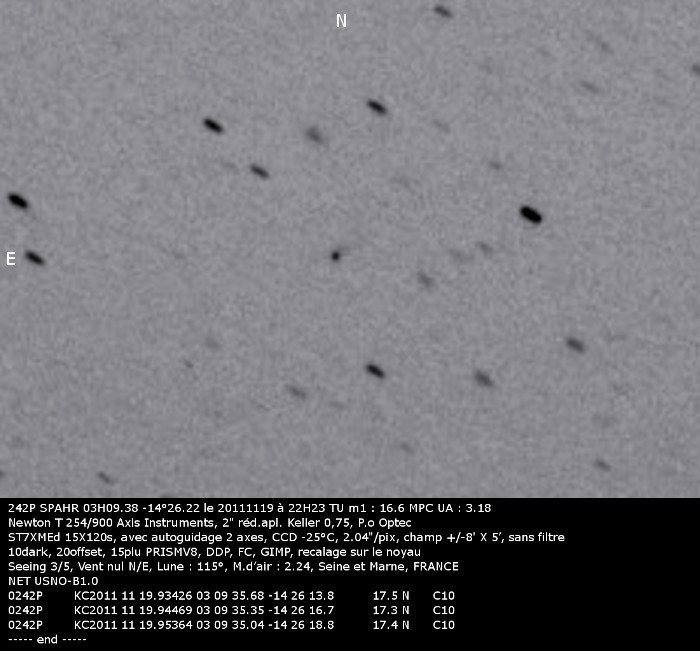700x651 pixels.
Task: Select the dark star trail at far left edge
Action: [x=17, y=200]
